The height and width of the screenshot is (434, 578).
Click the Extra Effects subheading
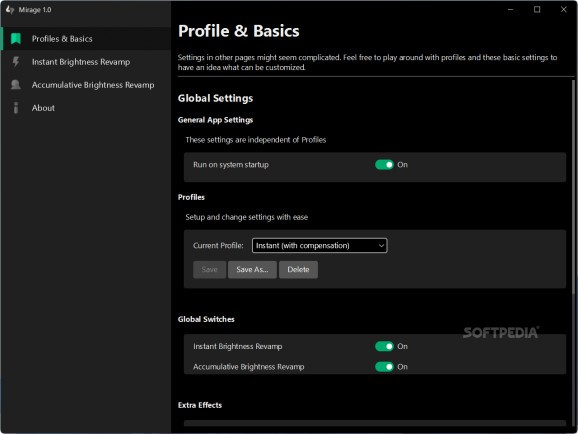click(x=200, y=405)
